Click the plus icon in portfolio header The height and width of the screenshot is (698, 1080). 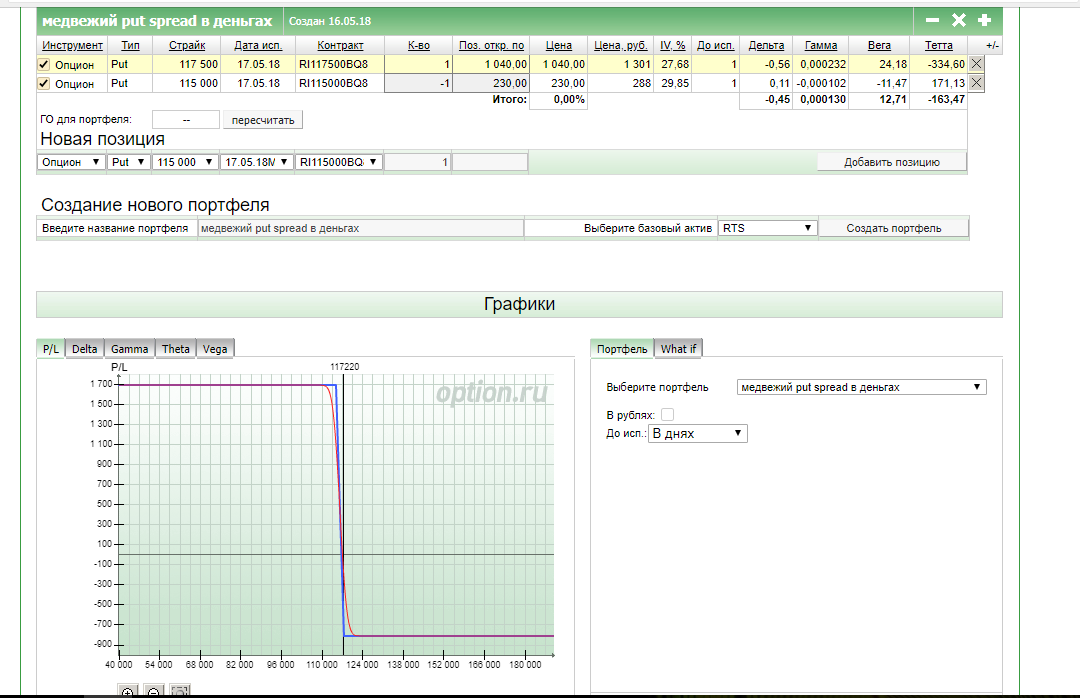click(984, 20)
